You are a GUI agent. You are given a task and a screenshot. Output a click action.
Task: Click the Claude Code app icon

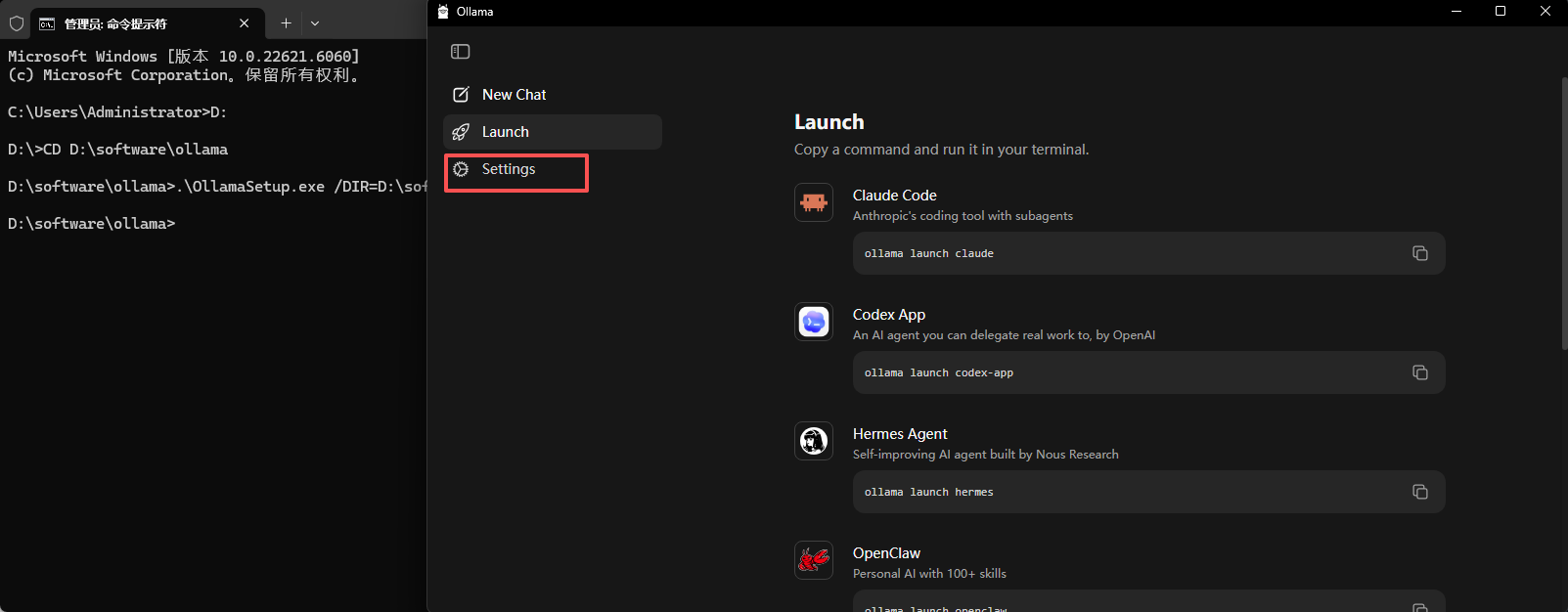pyautogui.click(x=814, y=202)
